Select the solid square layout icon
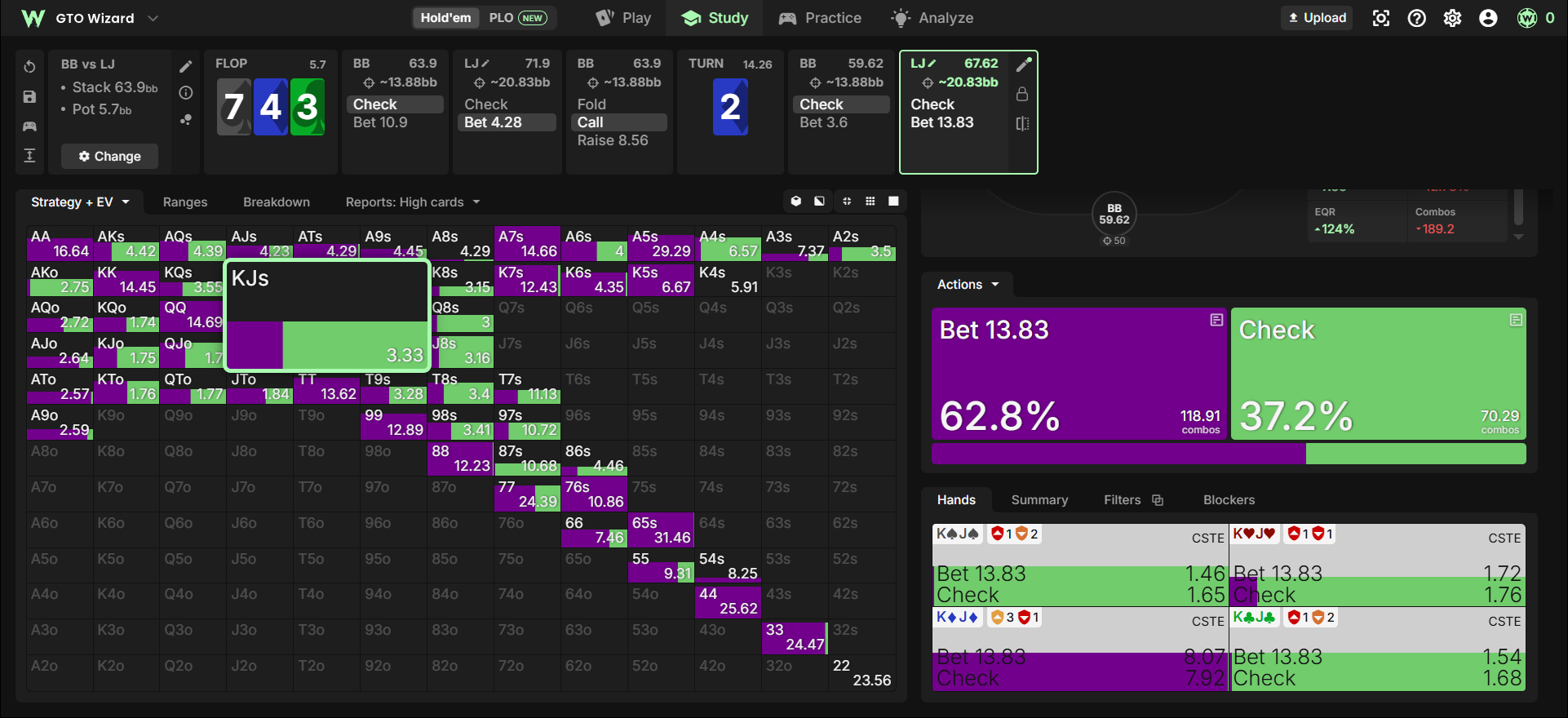This screenshot has height=718, width=1568. [x=894, y=202]
